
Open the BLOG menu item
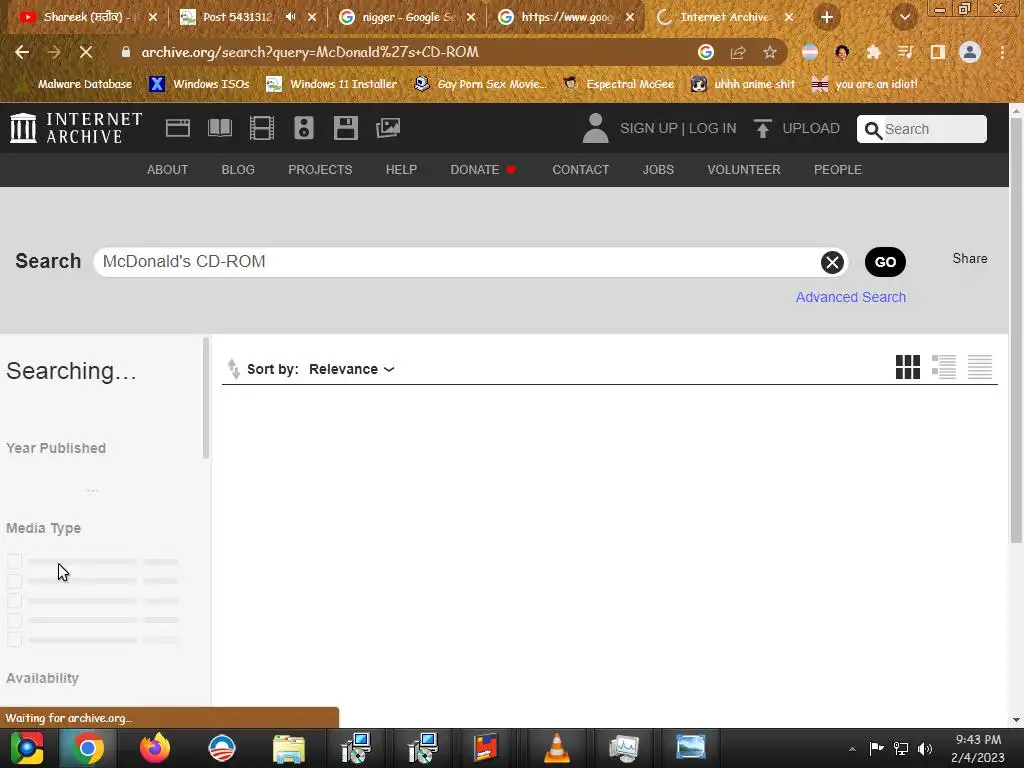point(238,170)
